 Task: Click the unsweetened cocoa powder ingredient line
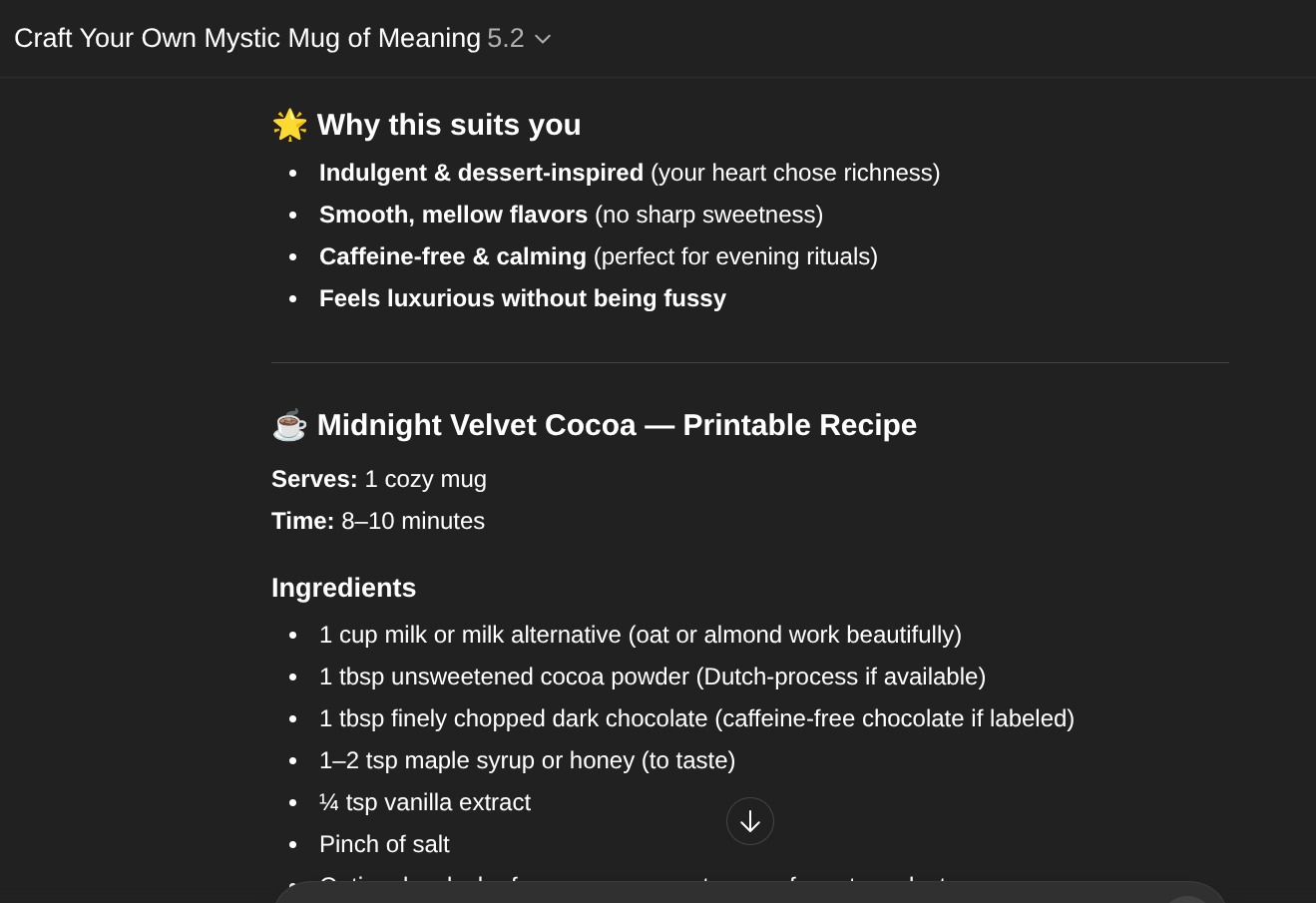point(652,677)
